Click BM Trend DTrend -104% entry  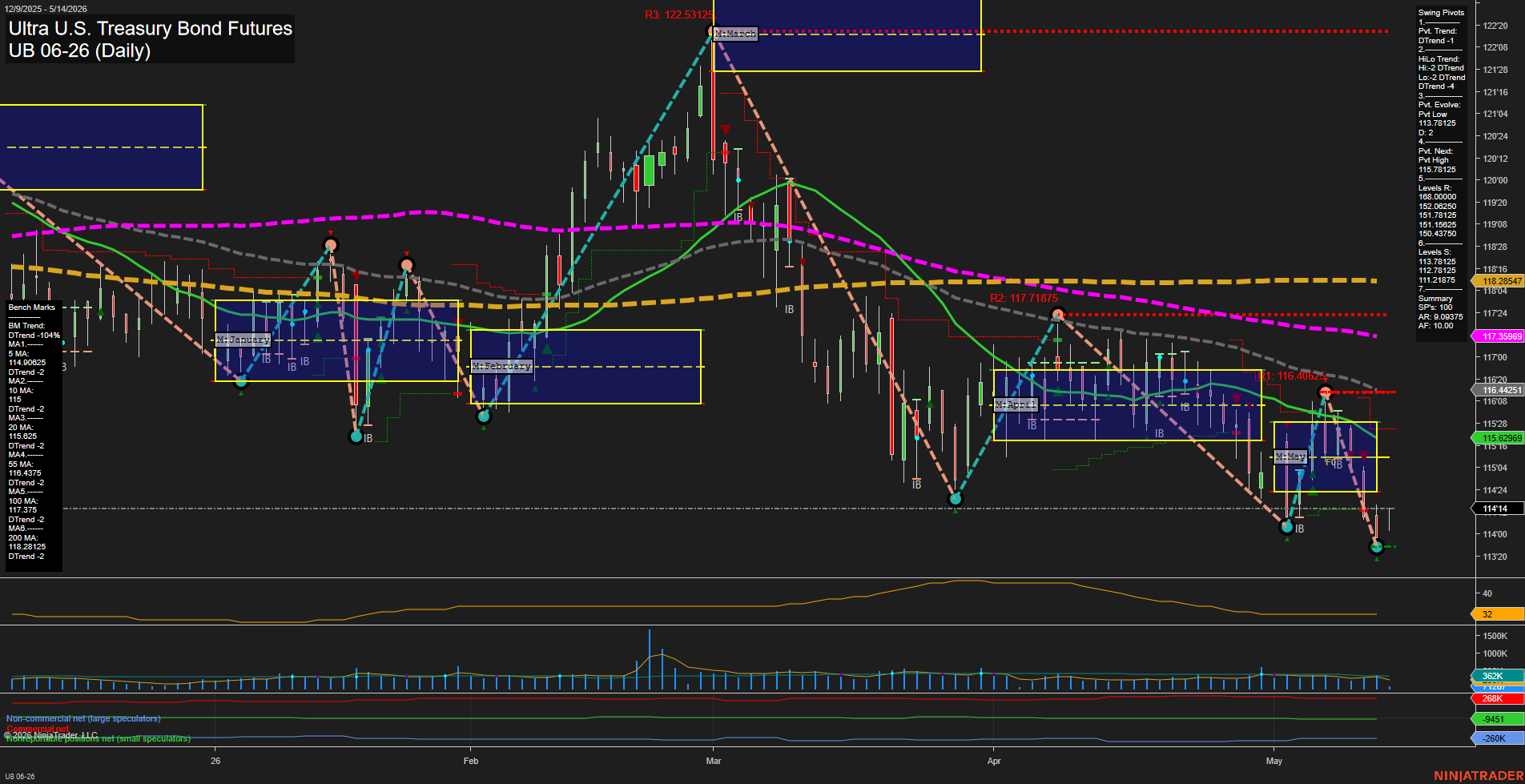[x=34, y=331]
